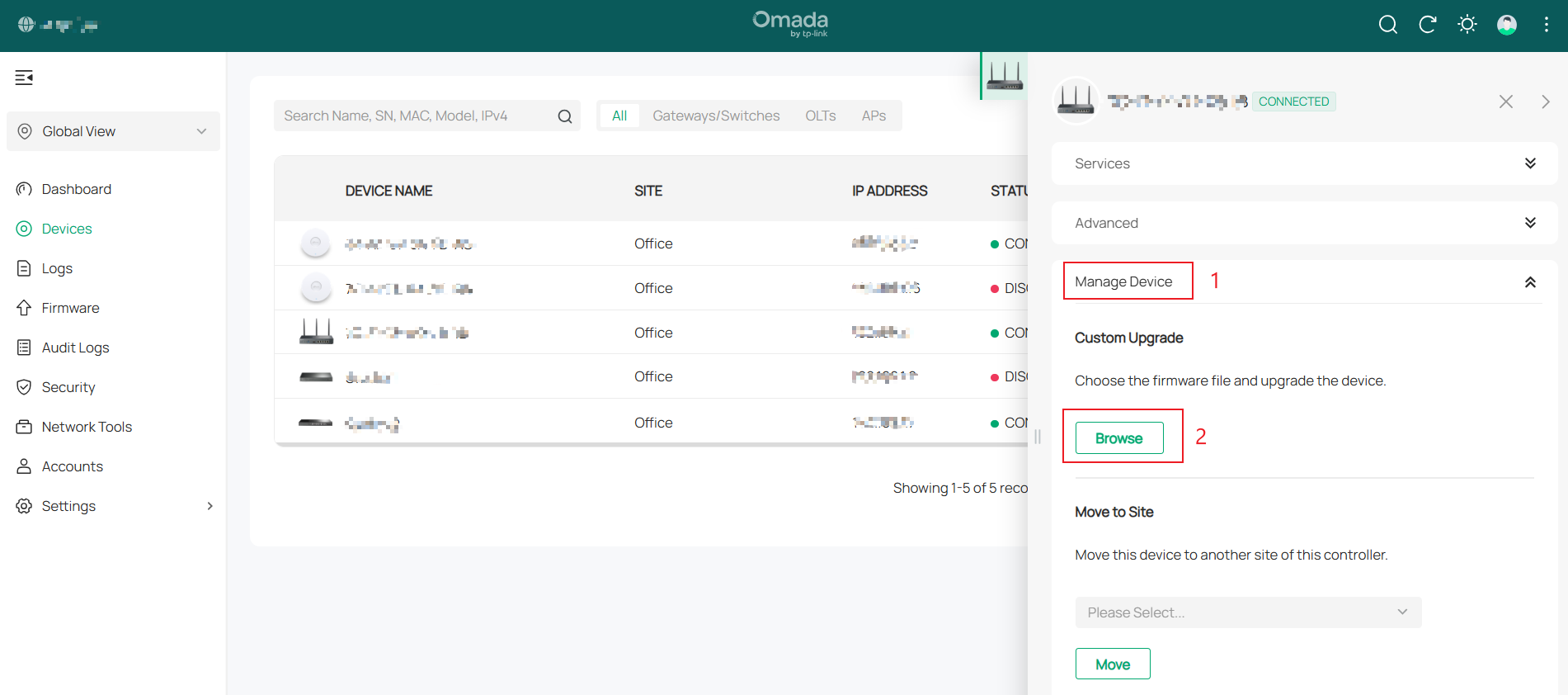Click the device router image in panel header

1076,101
